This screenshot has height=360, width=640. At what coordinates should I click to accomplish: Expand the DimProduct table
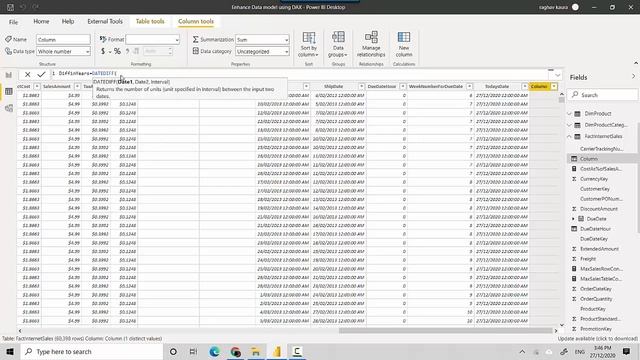click(569, 113)
